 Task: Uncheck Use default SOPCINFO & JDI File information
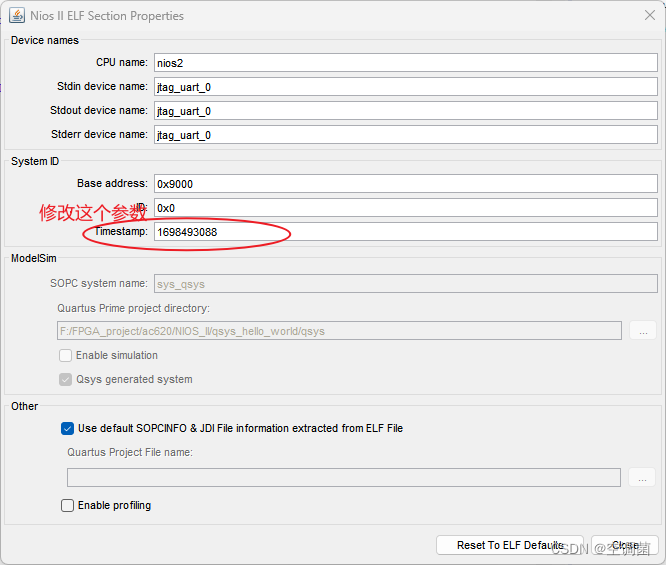pos(67,428)
